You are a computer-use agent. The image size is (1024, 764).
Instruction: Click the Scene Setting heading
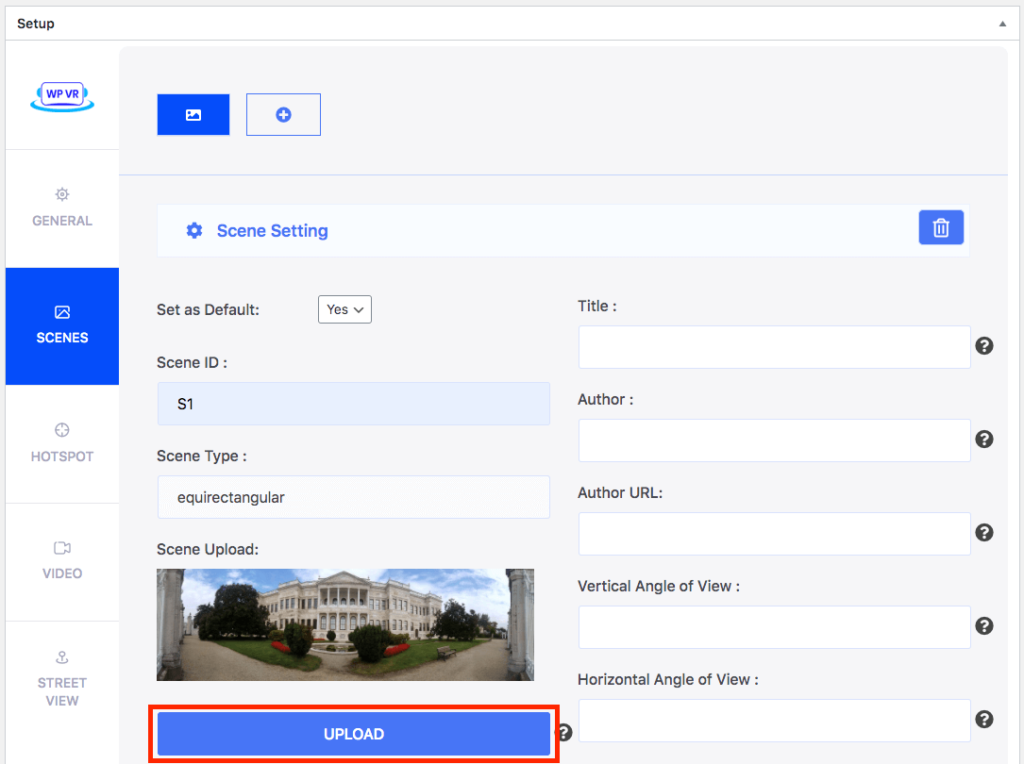pyautogui.click(x=272, y=231)
